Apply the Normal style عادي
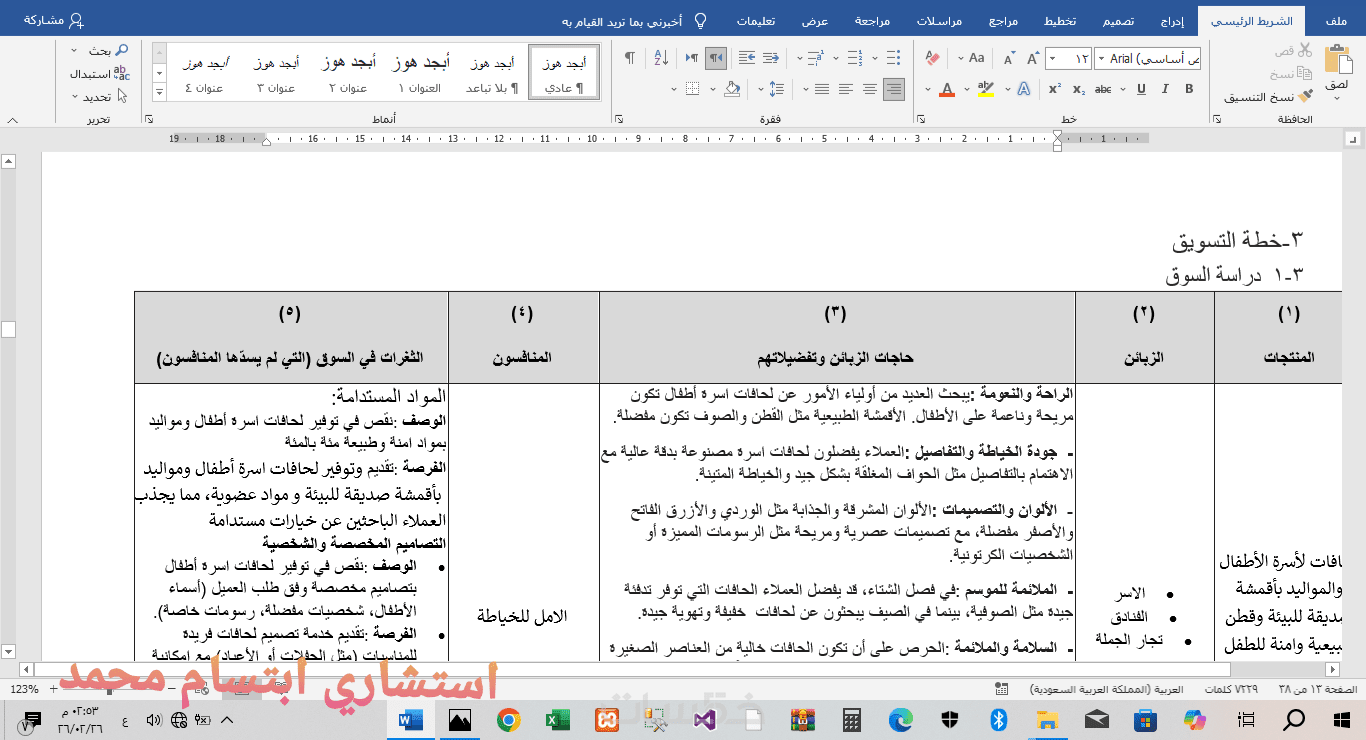 pos(564,73)
